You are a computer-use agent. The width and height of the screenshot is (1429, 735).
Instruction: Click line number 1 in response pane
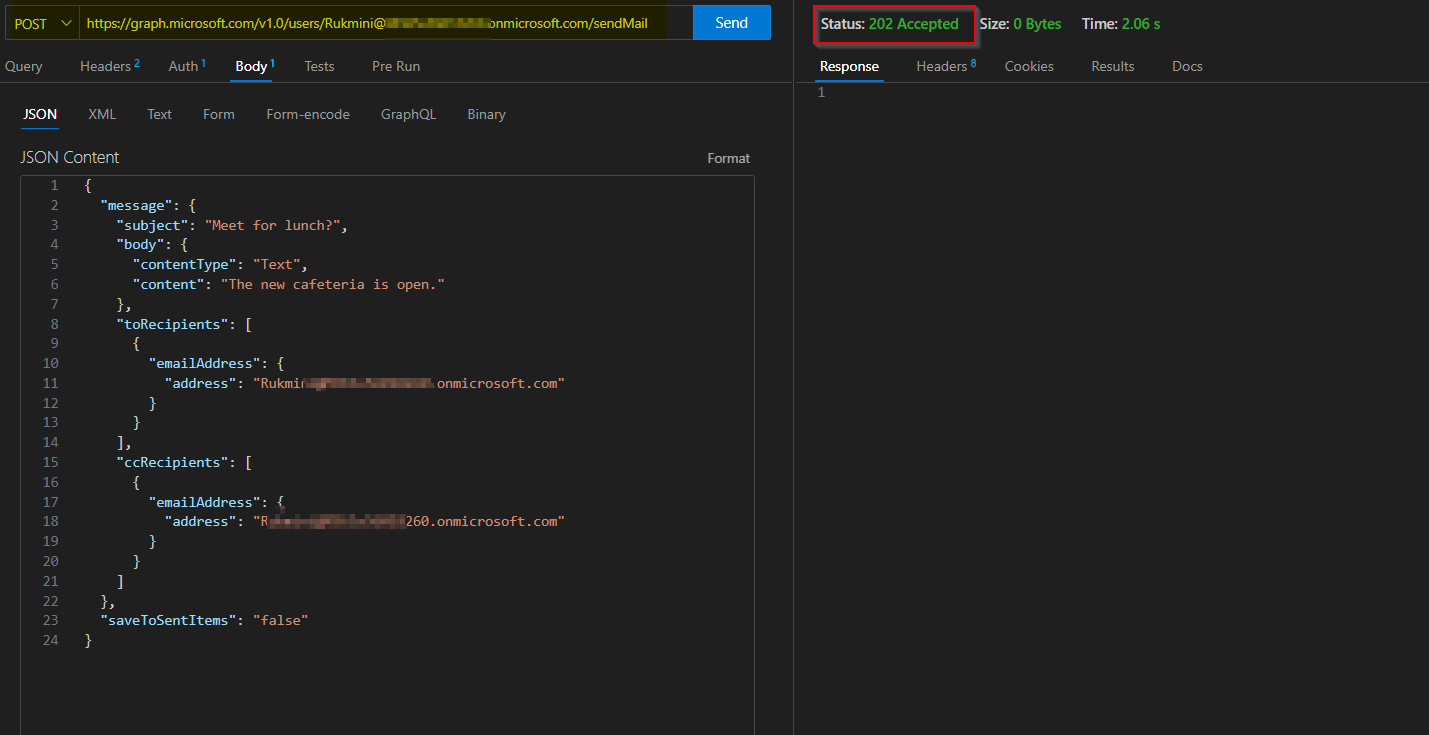[822, 92]
